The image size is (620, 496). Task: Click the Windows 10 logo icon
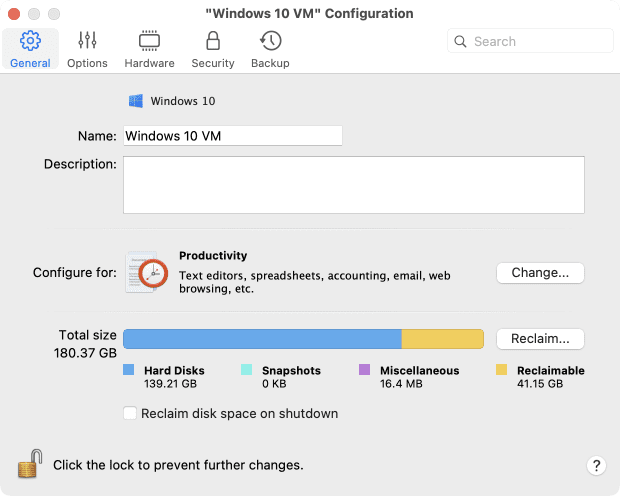[x=136, y=101]
